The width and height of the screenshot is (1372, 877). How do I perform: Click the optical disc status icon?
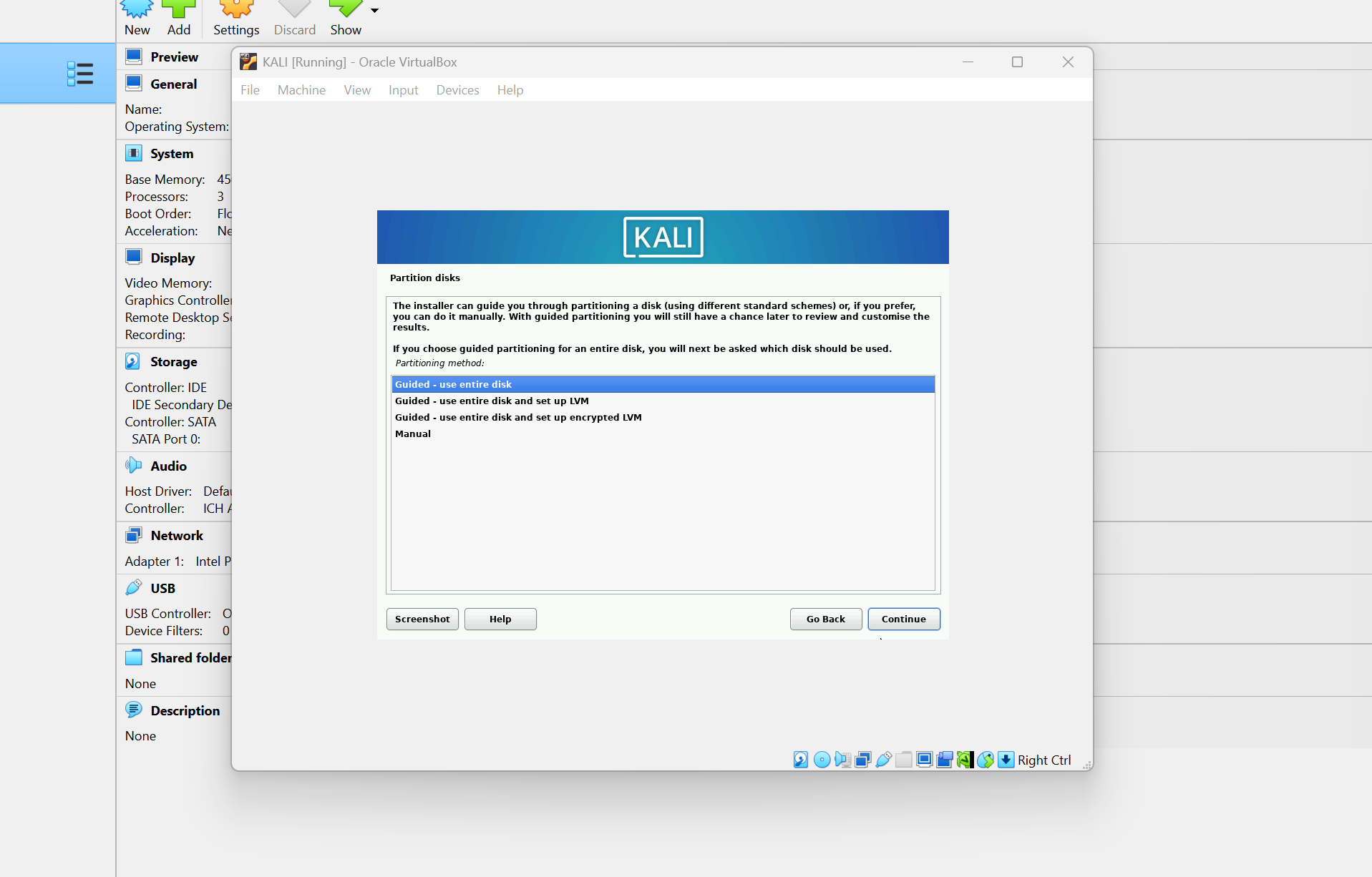tap(822, 760)
